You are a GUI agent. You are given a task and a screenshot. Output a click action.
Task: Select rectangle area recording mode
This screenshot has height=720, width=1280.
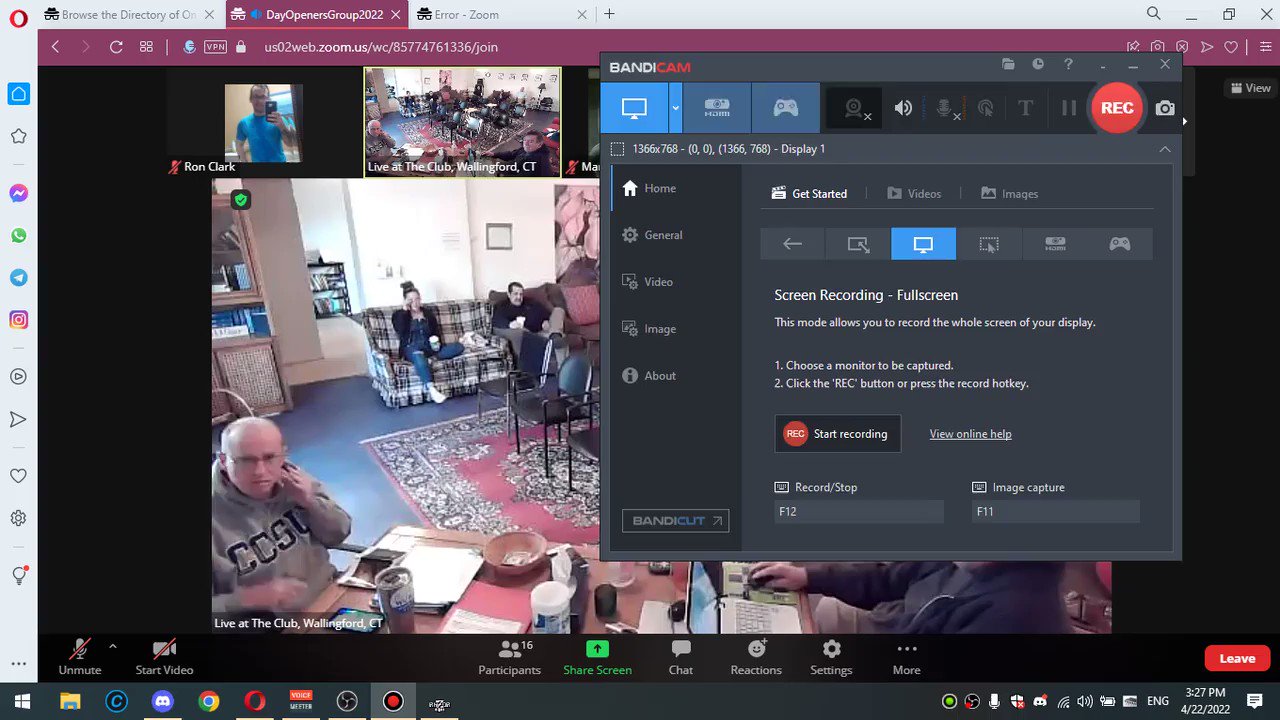858,244
